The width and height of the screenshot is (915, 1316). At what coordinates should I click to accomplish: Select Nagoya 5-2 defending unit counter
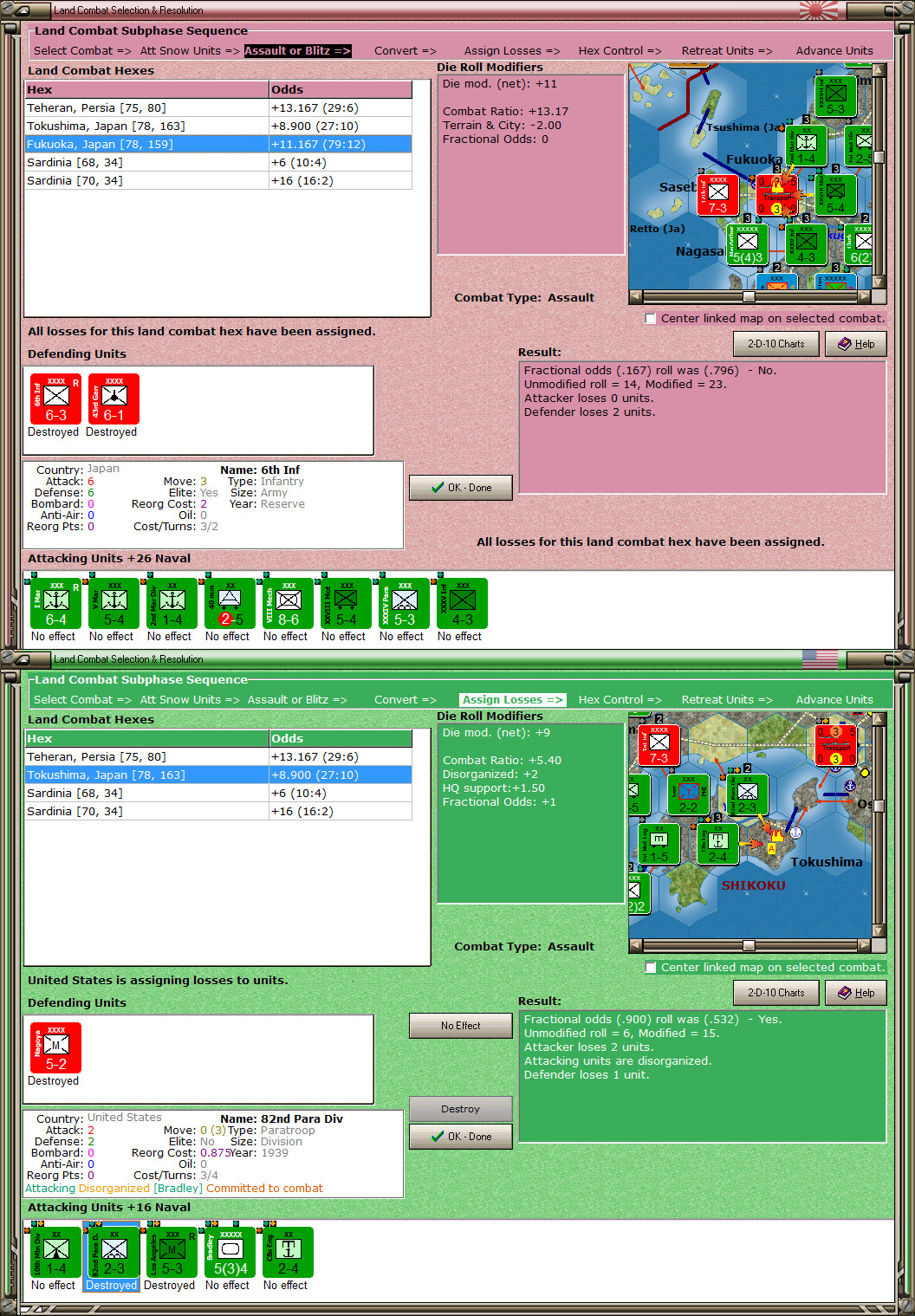point(55,1047)
